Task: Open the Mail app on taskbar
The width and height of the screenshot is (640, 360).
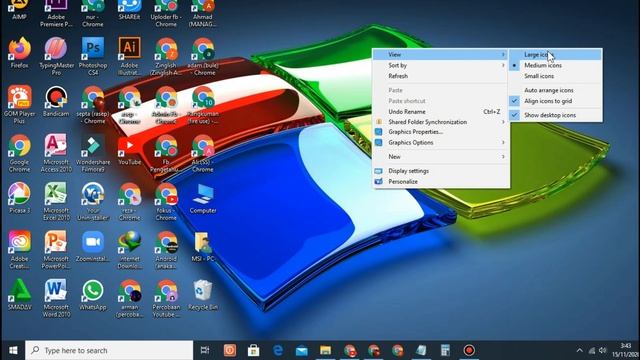Action: 302,350
